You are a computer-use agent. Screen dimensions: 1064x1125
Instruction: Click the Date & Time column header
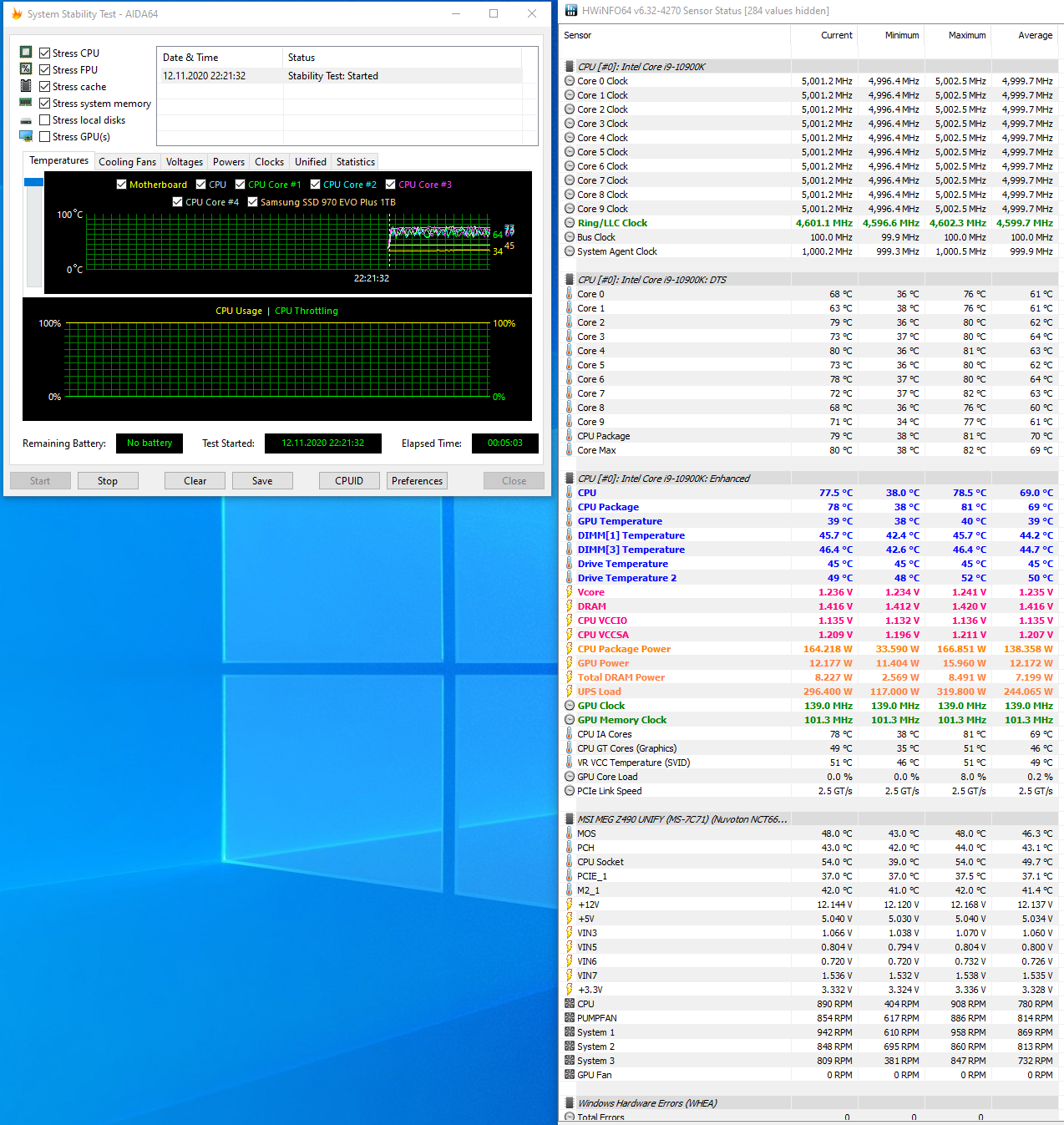[x=220, y=58]
